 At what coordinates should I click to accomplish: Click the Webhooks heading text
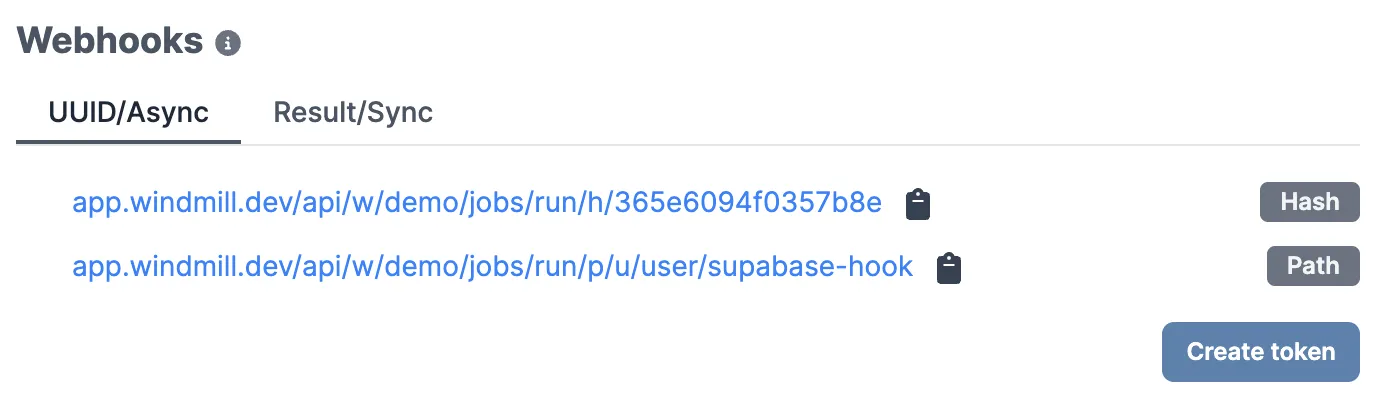pos(111,41)
